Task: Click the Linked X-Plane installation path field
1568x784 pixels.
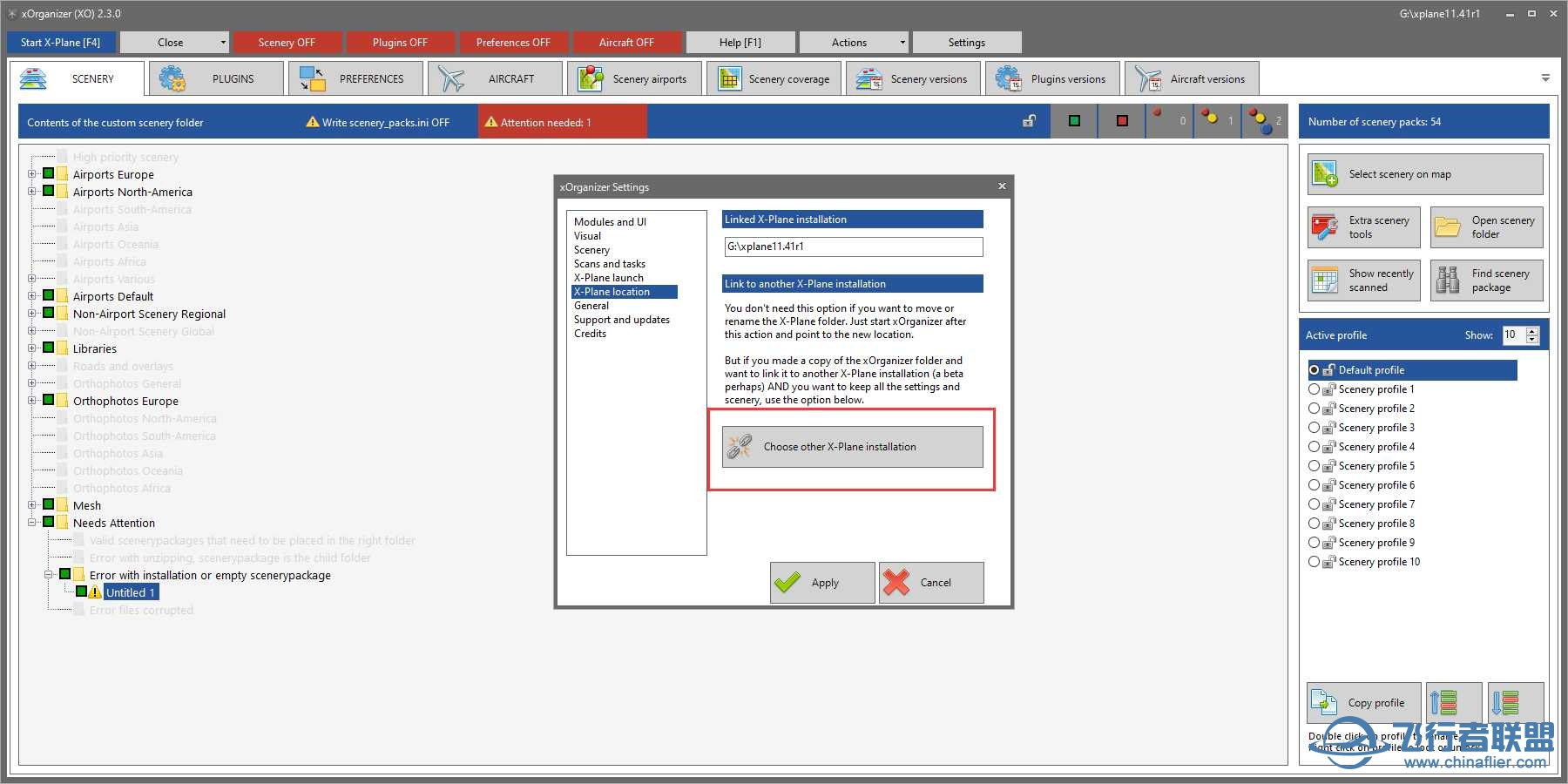Action: coord(853,247)
